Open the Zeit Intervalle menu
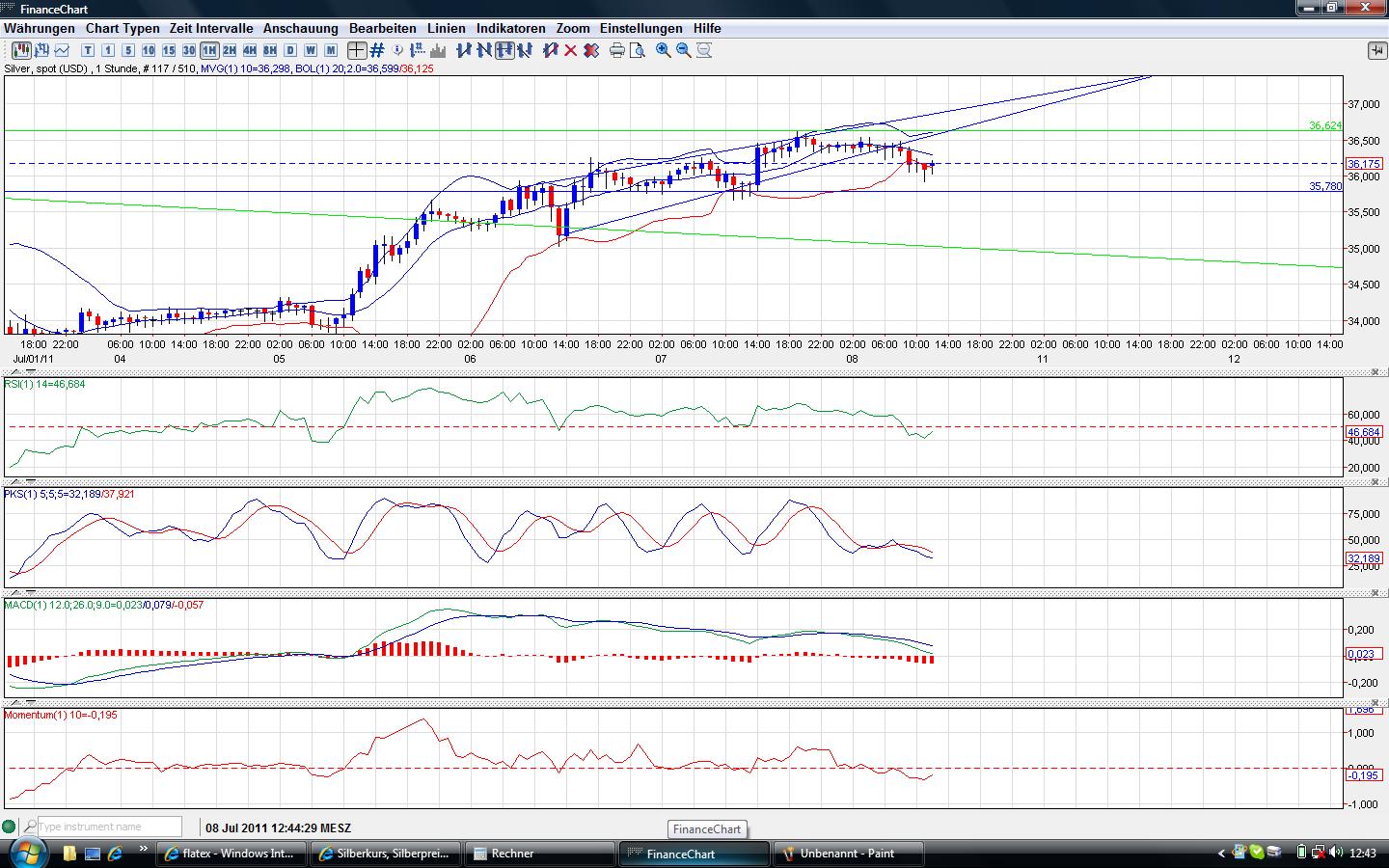Viewport: 1389px width, 868px height. [x=211, y=28]
